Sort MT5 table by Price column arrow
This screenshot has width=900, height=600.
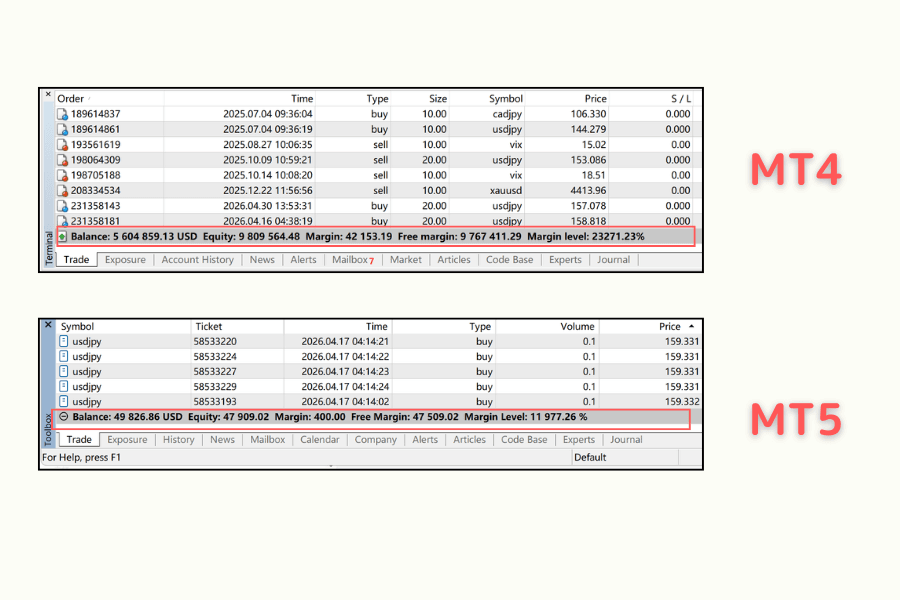click(x=692, y=326)
